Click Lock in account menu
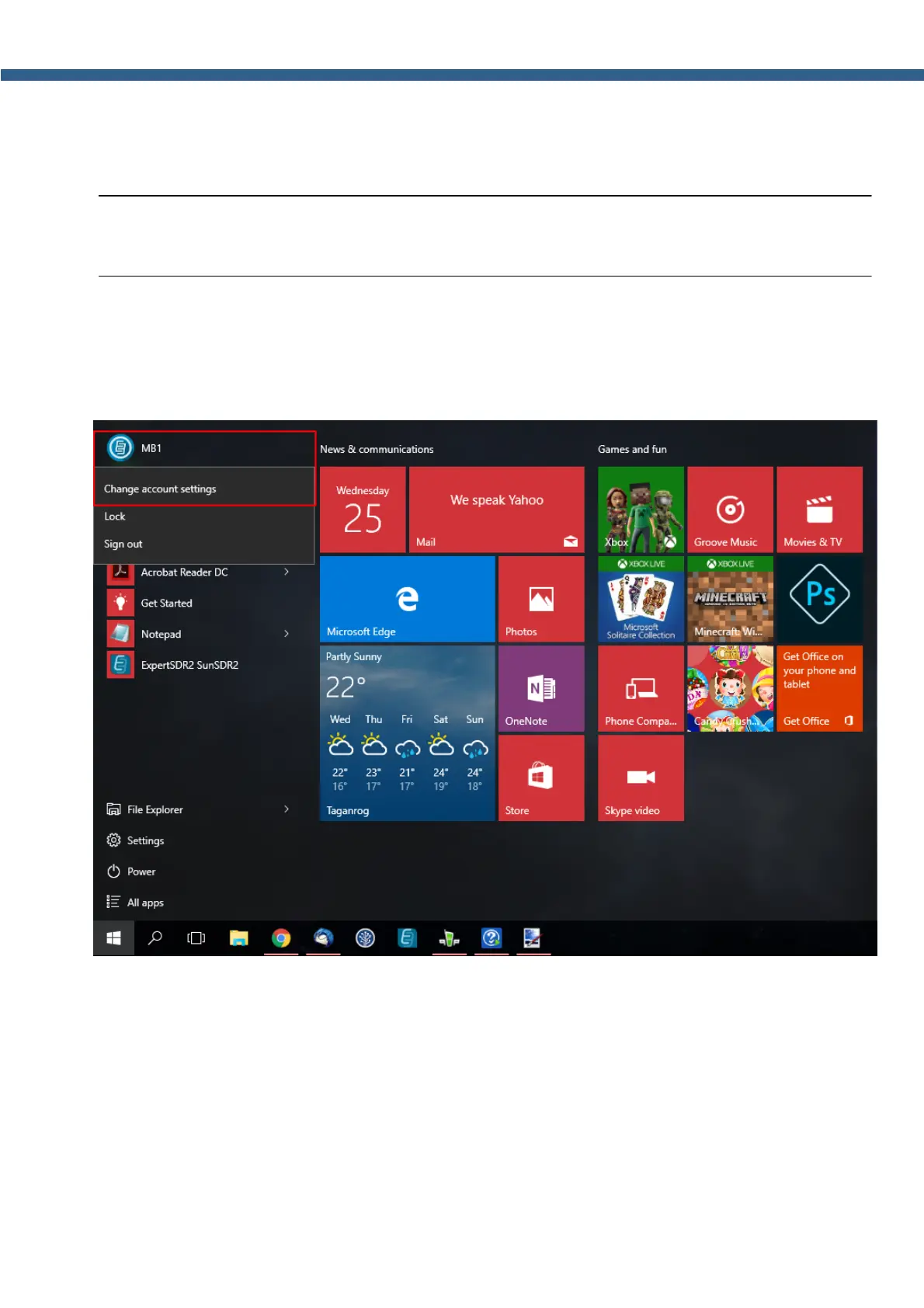Screen dimensions: 924x1308 point(115,517)
